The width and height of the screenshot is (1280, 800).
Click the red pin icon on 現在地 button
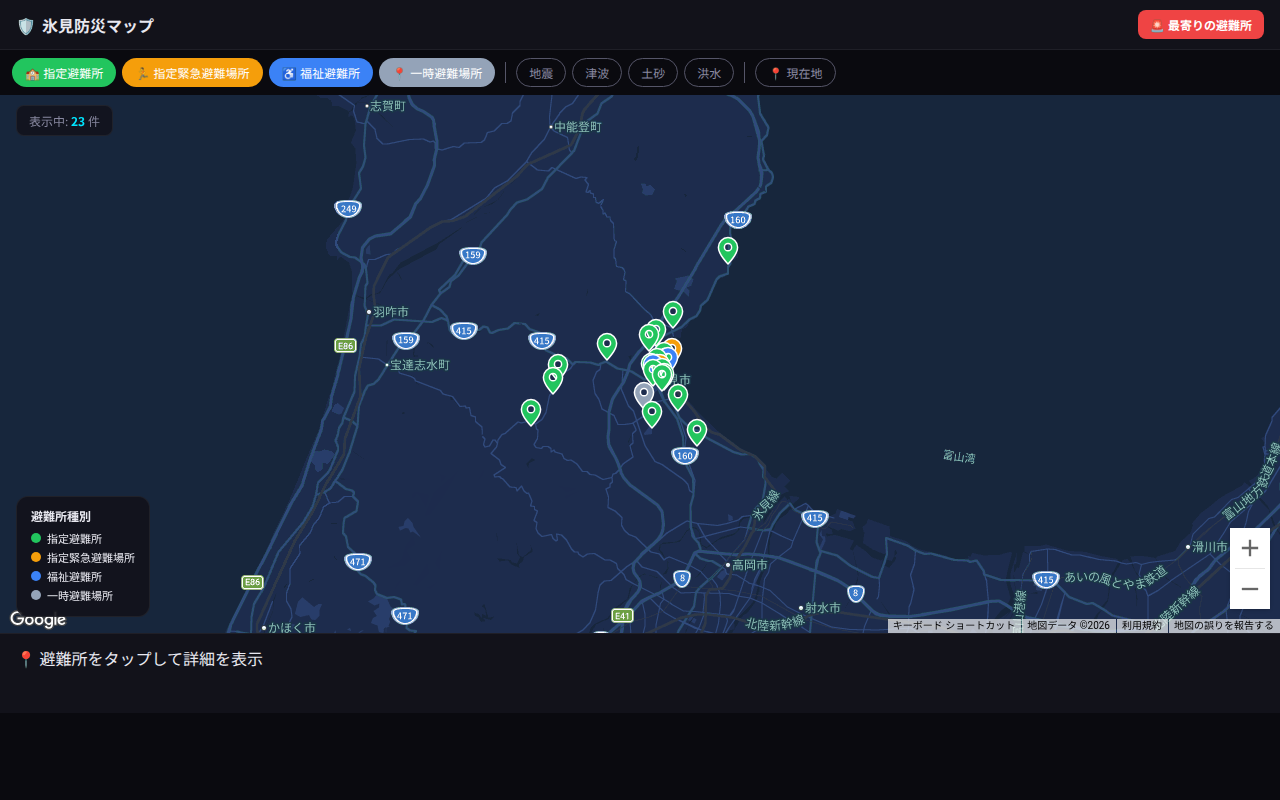pos(775,72)
